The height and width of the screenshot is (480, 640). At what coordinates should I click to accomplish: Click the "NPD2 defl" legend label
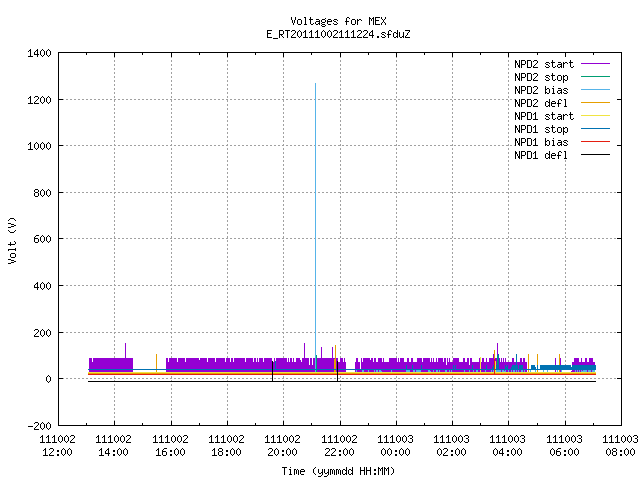tap(541, 103)
